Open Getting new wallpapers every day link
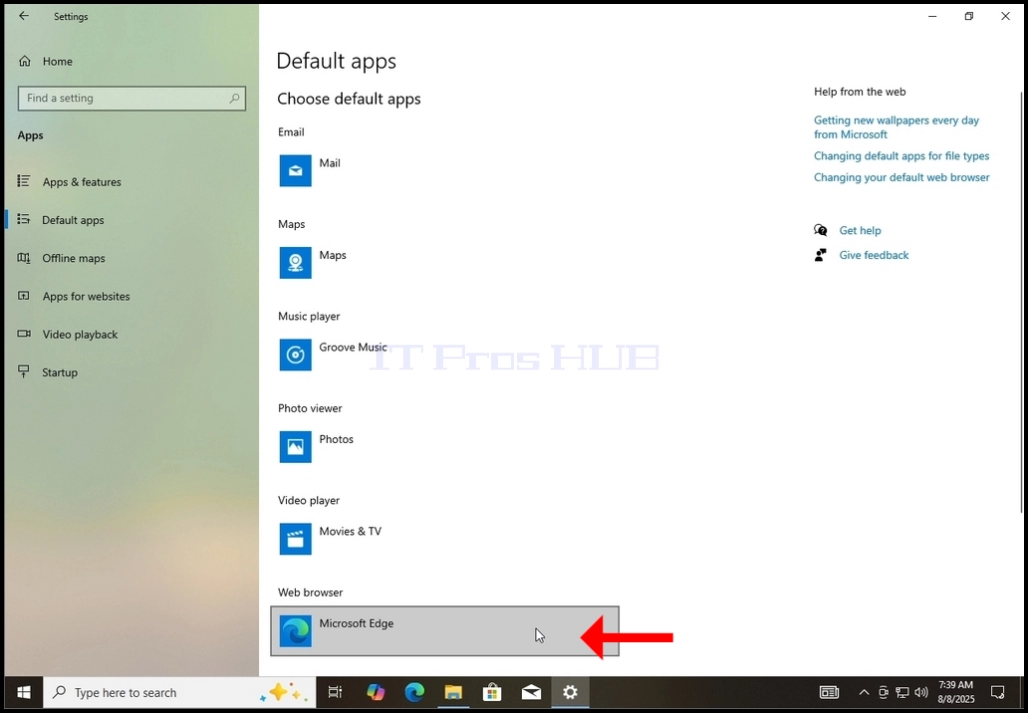1028x713 pixels. (x=896, y=127)
